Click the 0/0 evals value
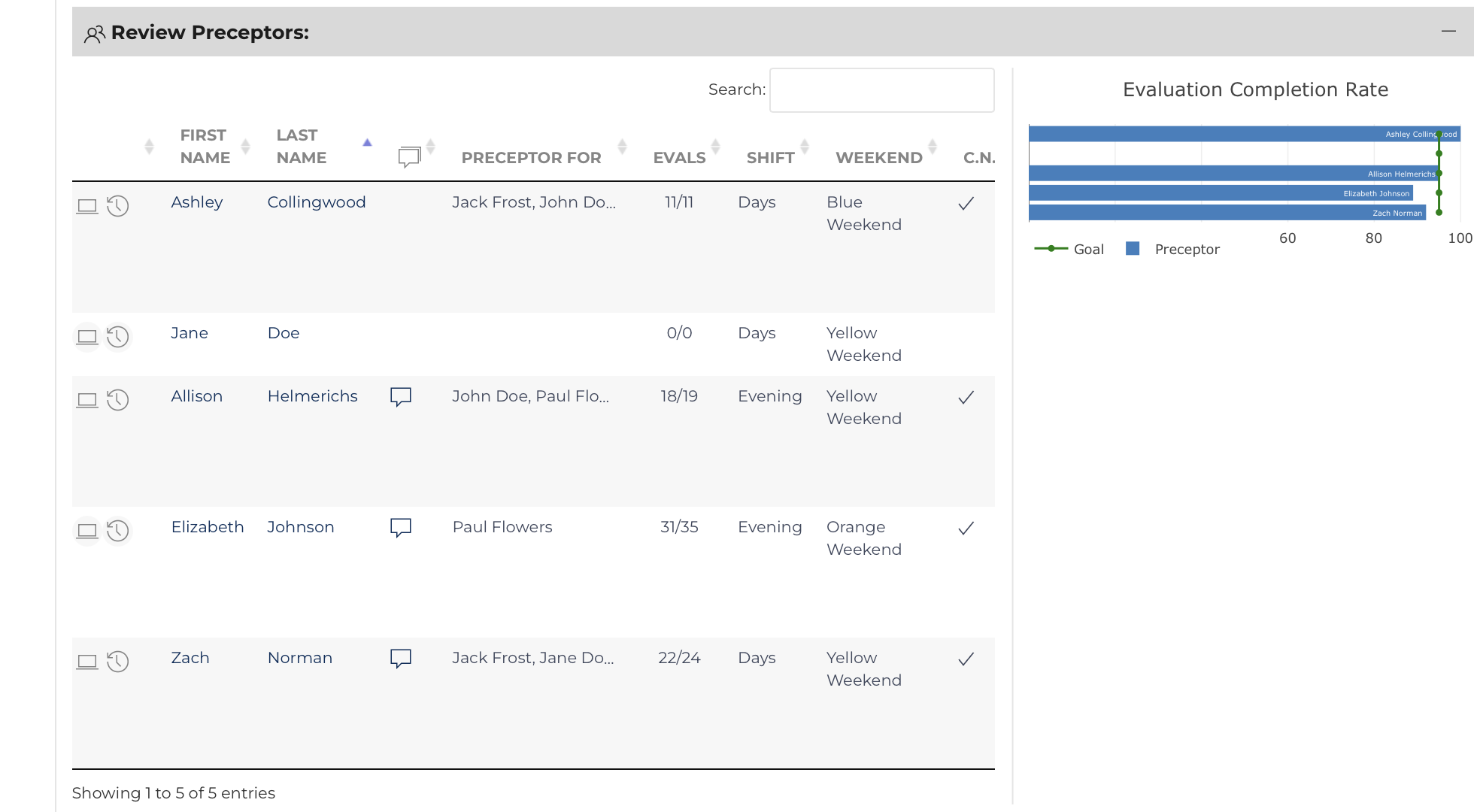 pos(679,333)
